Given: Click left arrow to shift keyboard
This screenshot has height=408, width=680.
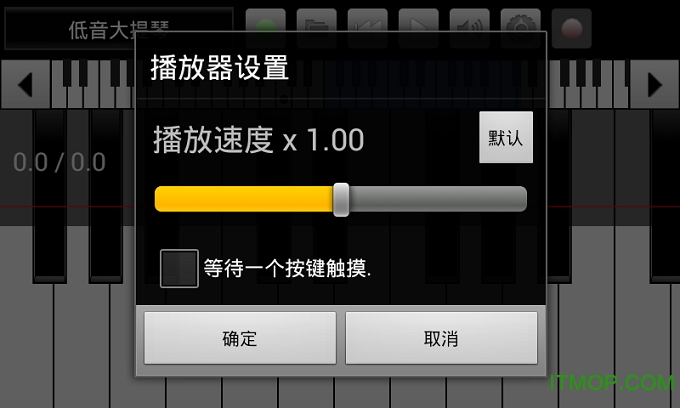Looking at the screenshot, I should [x=25, y=85].
